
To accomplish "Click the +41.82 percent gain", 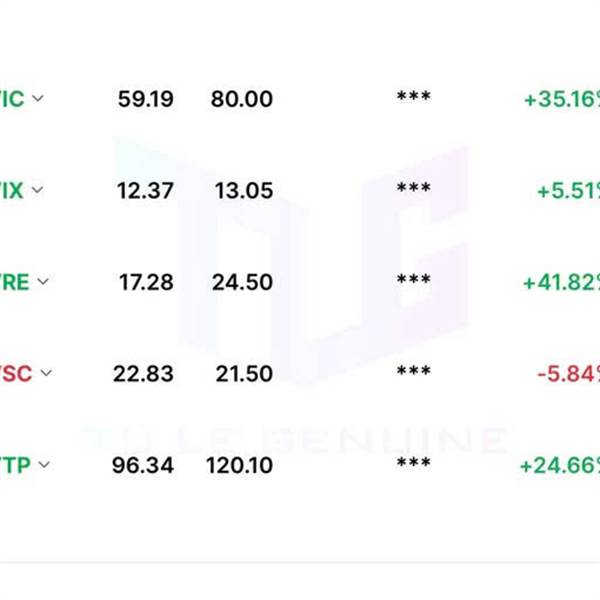I will click(561, 283).
